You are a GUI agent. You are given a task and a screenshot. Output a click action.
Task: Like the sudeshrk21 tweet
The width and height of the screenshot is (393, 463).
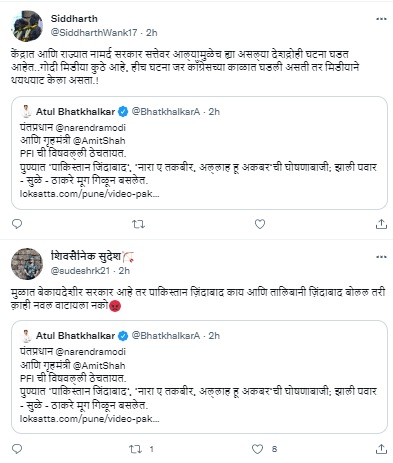coord(257,449)
